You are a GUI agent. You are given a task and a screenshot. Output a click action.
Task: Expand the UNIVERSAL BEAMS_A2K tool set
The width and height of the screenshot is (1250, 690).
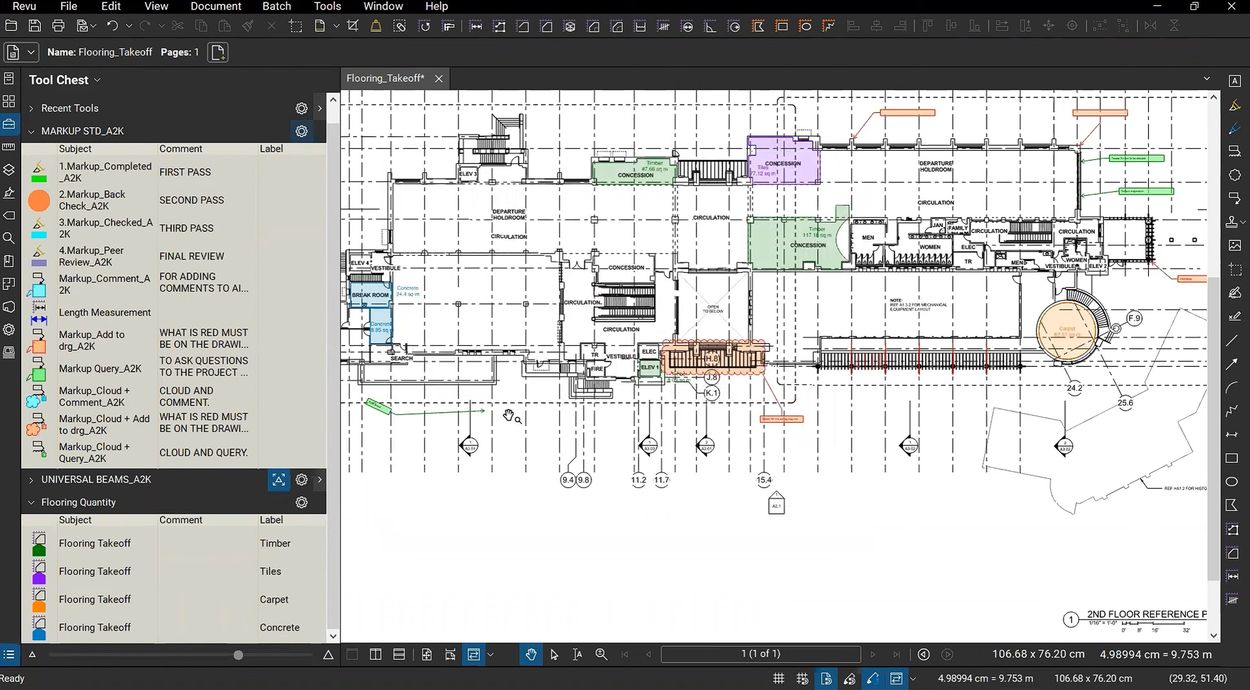(31, 480)
